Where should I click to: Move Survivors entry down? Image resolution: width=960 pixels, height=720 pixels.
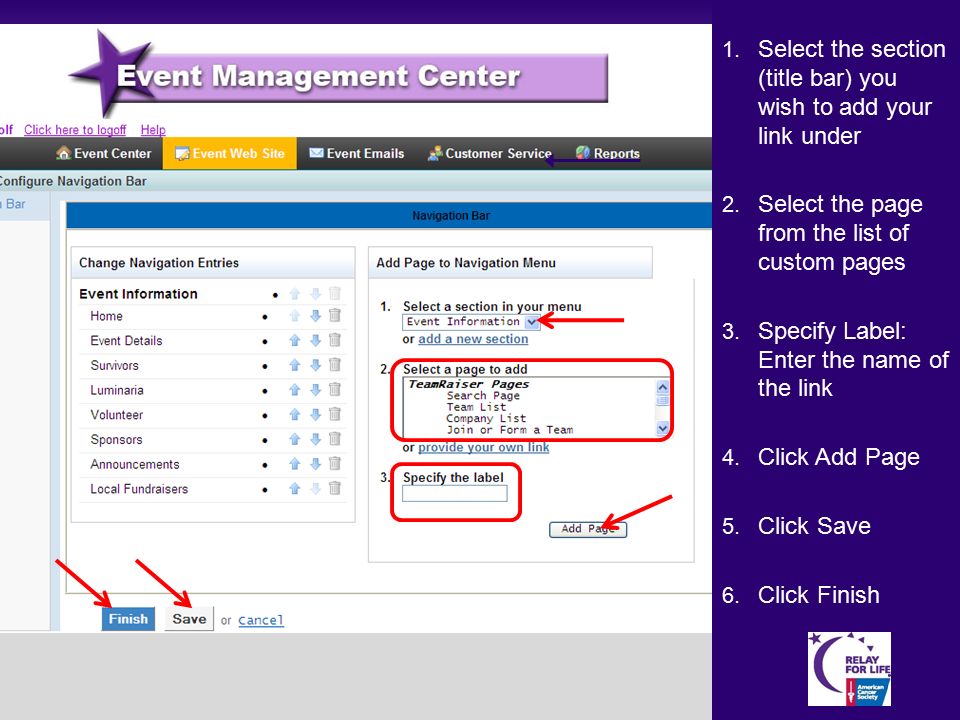click(315, 366)
